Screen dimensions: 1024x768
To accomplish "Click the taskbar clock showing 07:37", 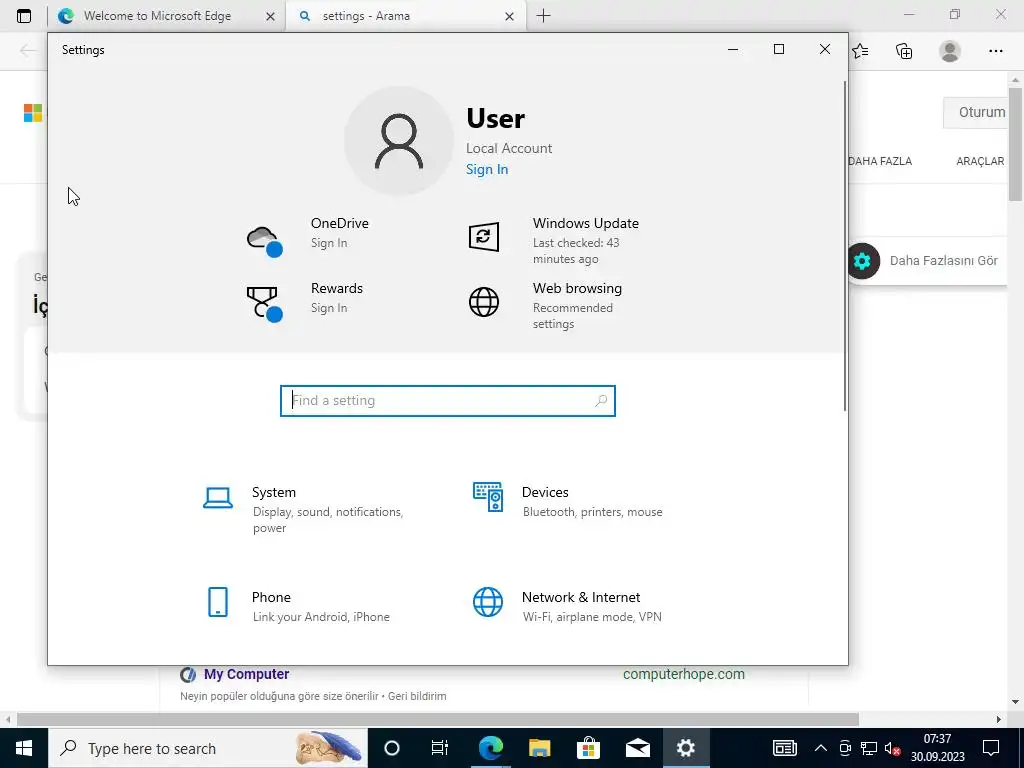I will (937, 748).
